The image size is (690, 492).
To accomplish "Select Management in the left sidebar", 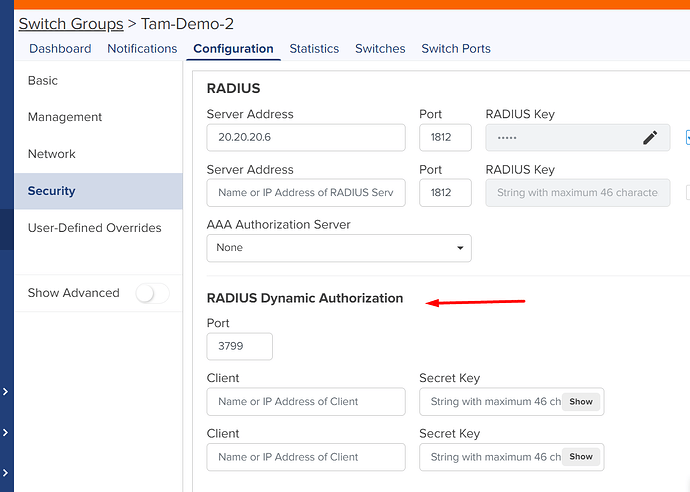I will 65,117.
